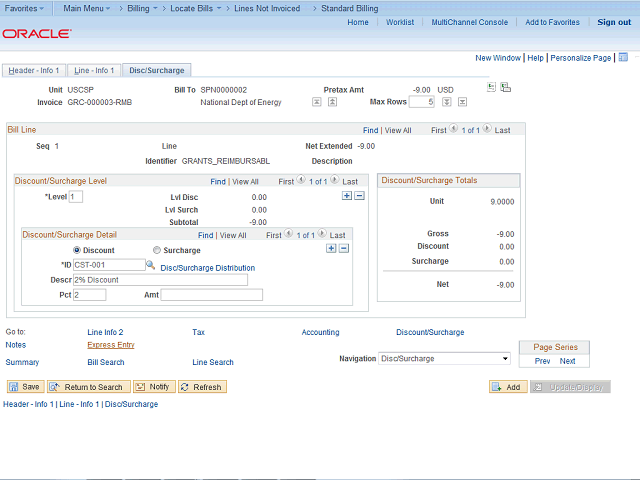Click the lookup magnifier beside ID field
This screenshot has width=640, height=480.
(151, 265)
